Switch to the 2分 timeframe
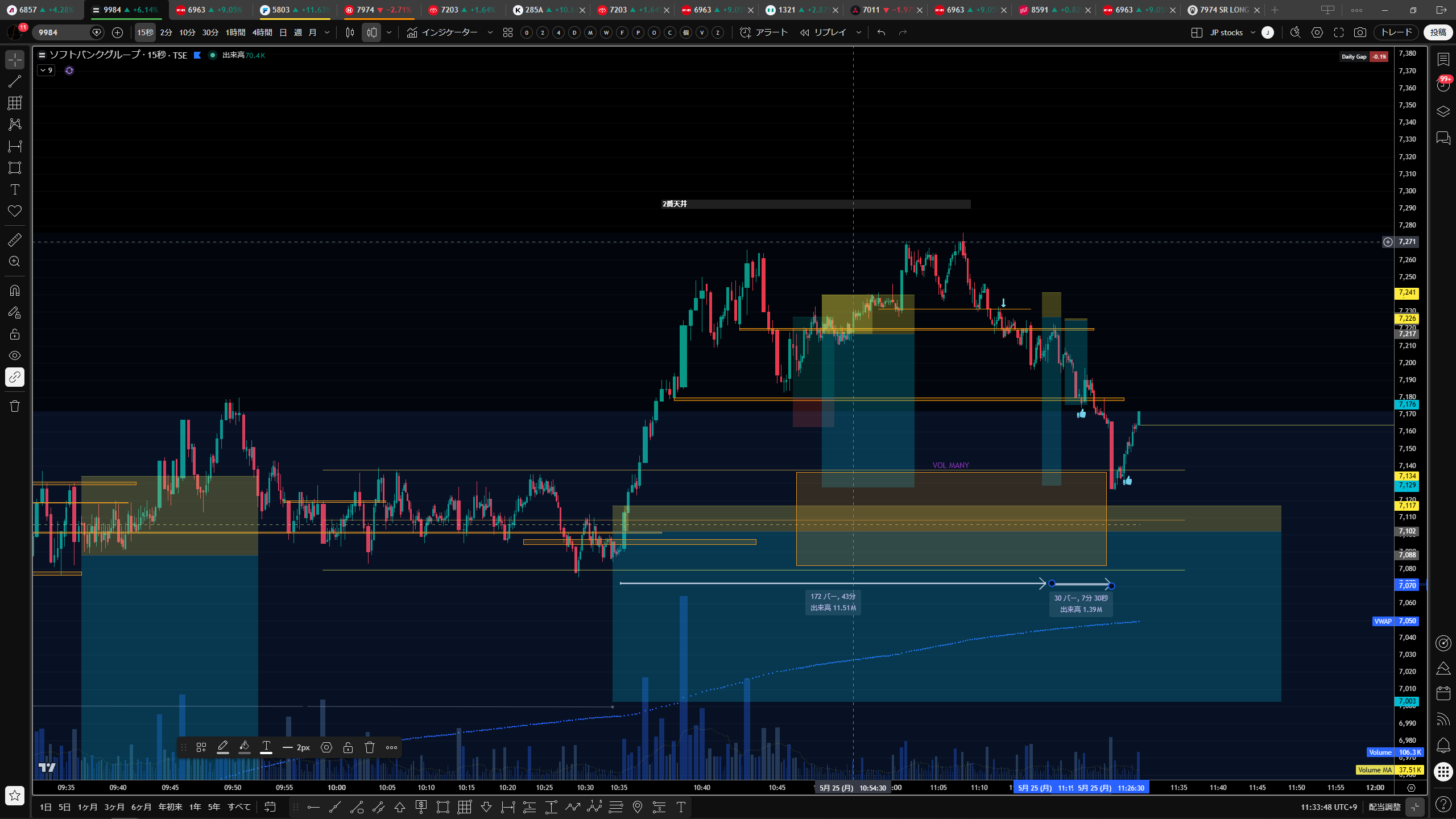The height and width of the screenshot is (819, 1456). pos(166,32)
